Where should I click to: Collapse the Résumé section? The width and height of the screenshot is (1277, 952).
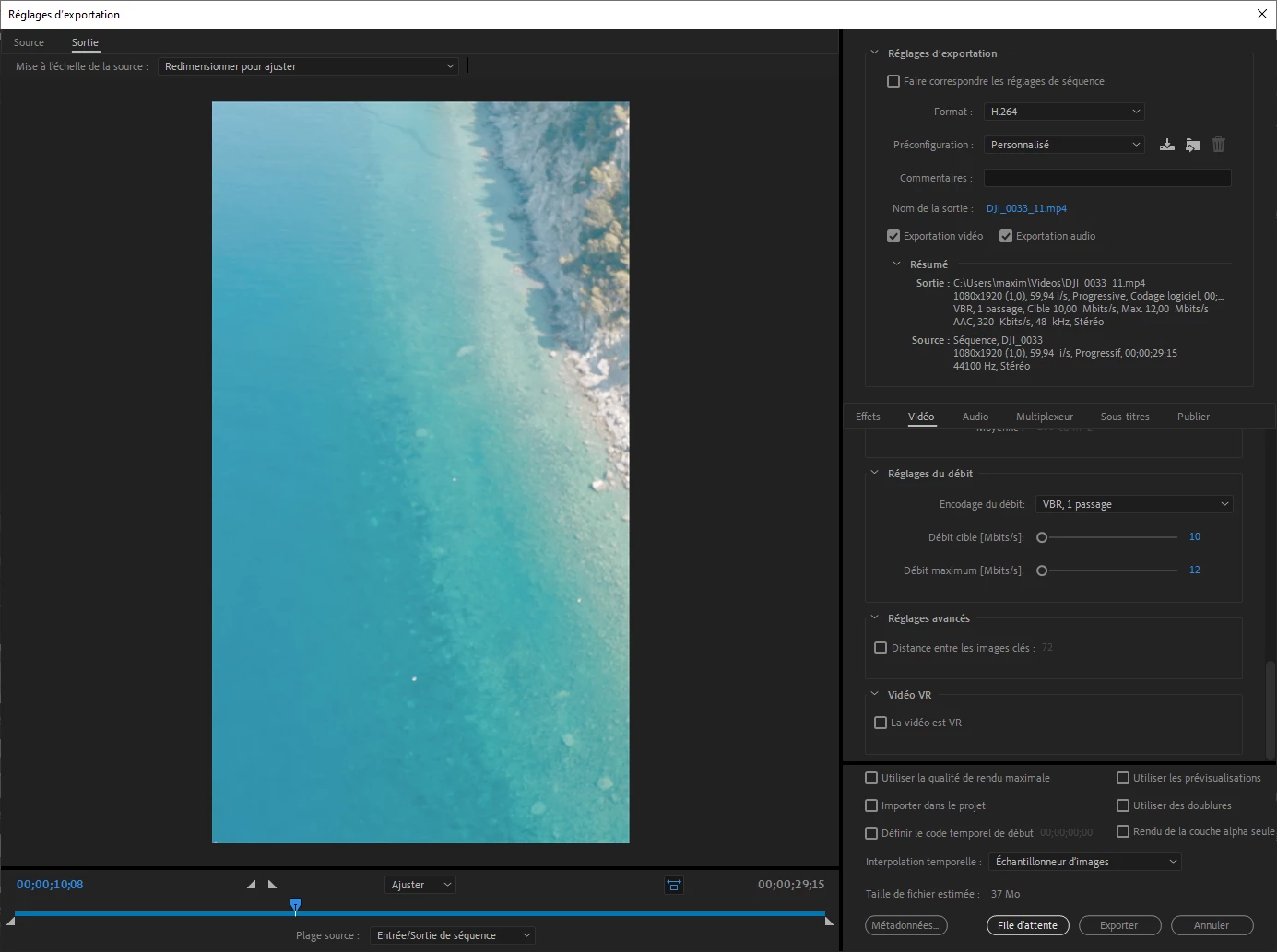896,264
